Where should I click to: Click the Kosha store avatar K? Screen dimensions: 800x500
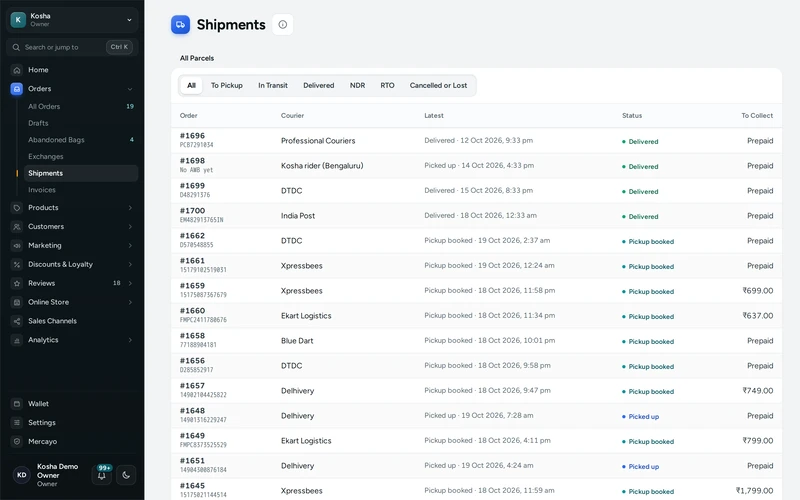(18, 19)
